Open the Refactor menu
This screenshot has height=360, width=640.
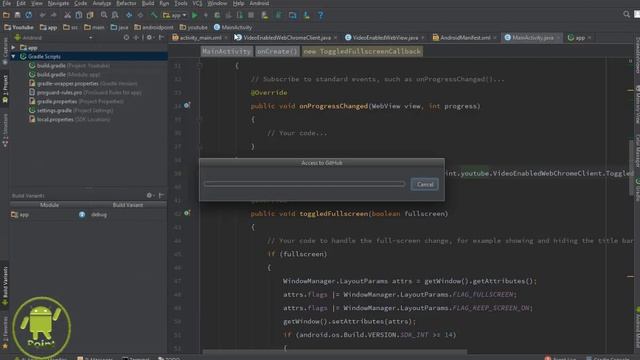(x=127, y=3)
